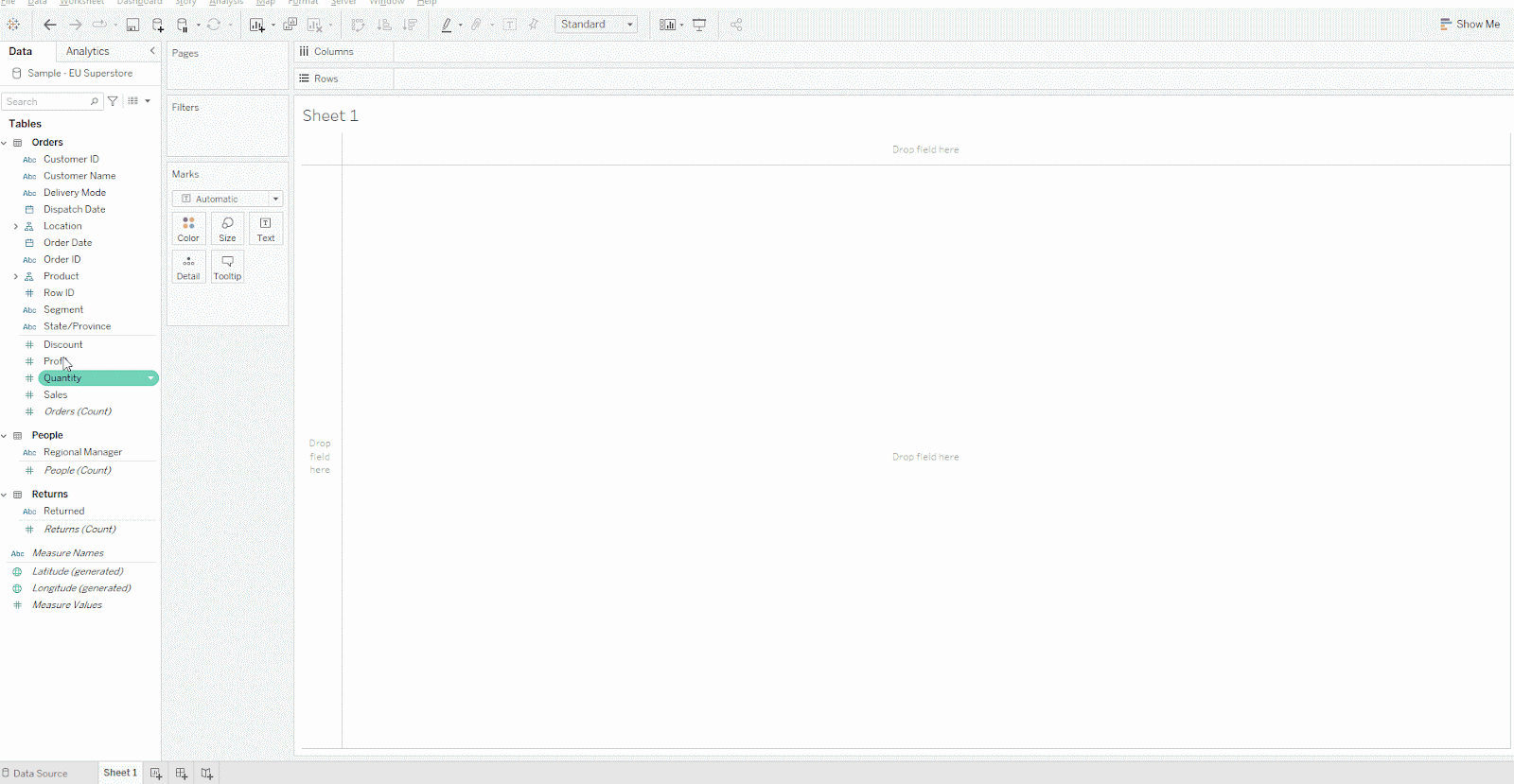Click the Pause Auto Updates icon

point(184,25)
